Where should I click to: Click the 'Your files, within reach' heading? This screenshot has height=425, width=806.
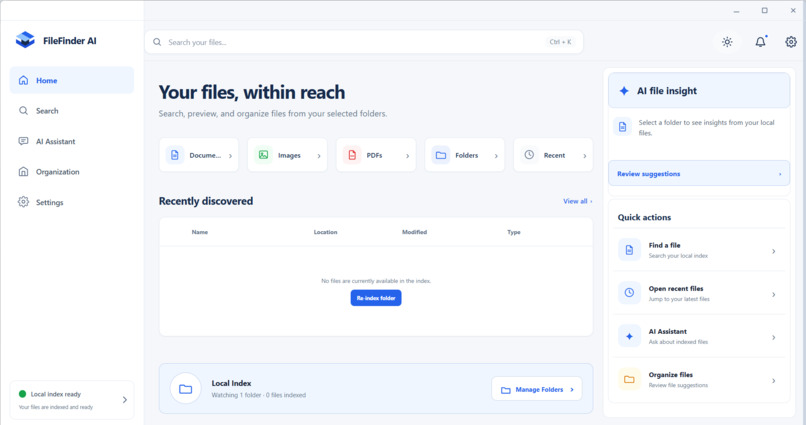pos(252,93)
